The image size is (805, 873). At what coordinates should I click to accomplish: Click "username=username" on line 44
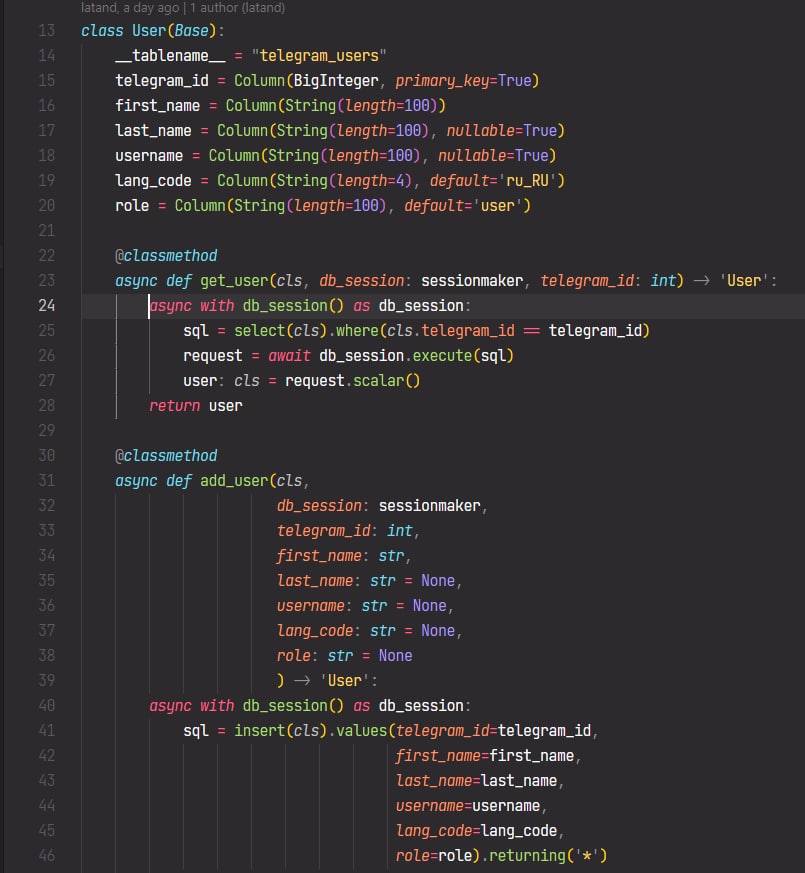(468, 806)
